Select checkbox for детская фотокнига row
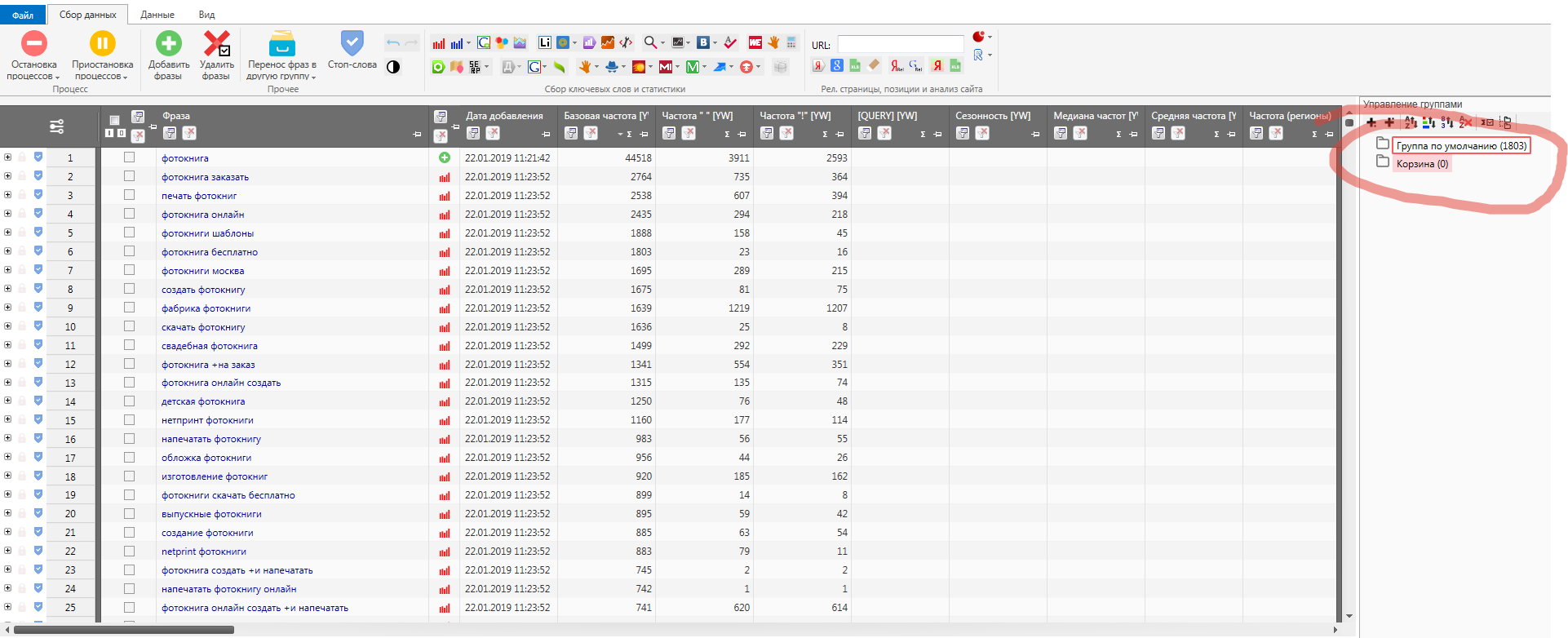This screenshot has height=638, width=1568. [x=129, y=401]
